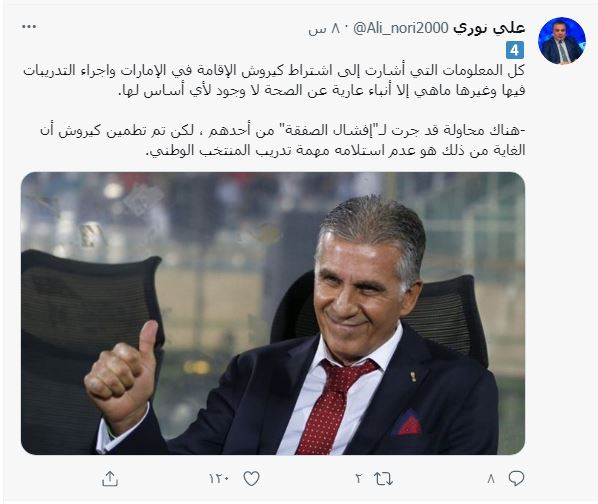This screenshot has width=598, height=504.
Task: Click the display name علي نوري
Action: 489,28
